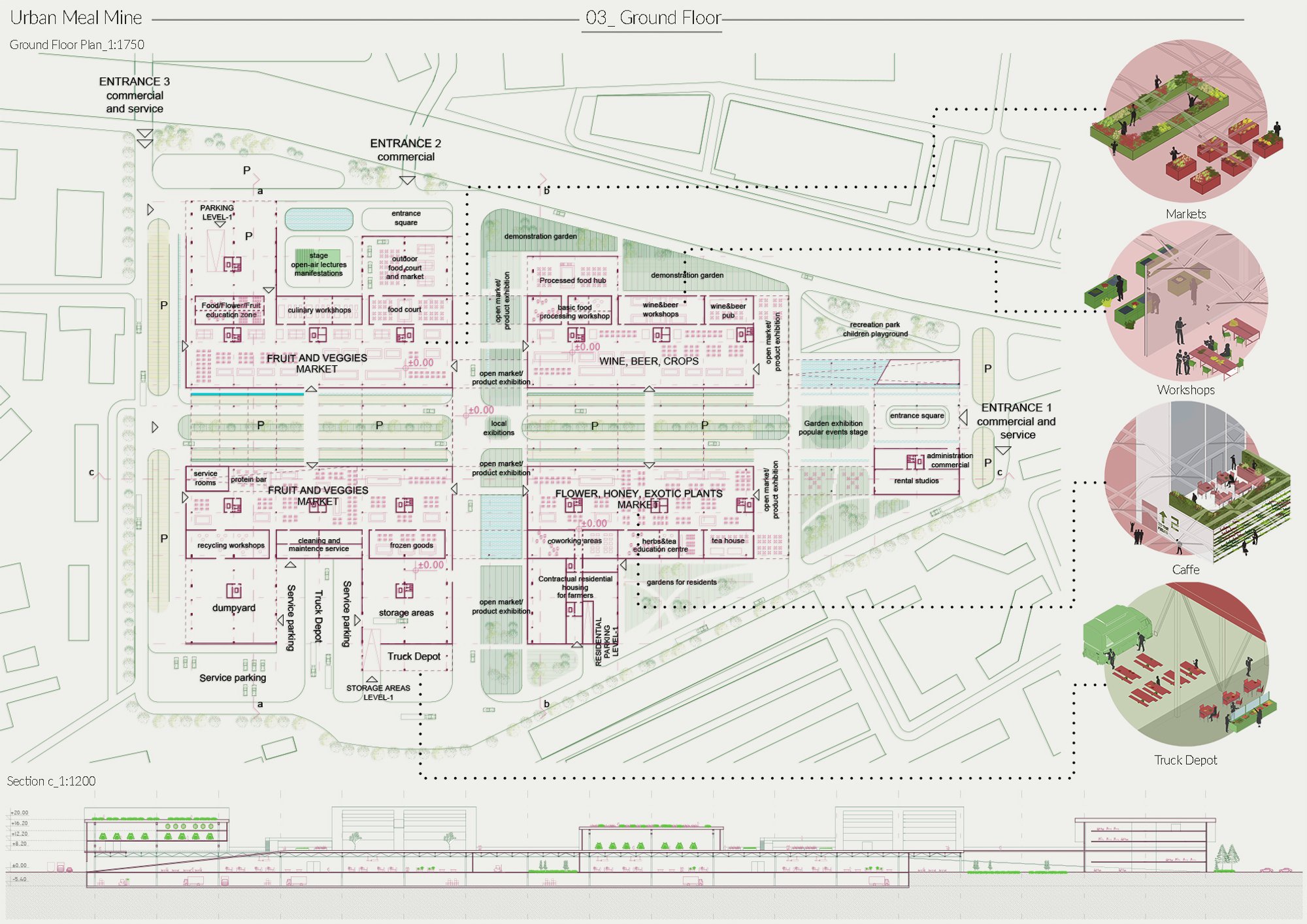
Task: Click the Entrance 2 commercial arrow marker
Action: tap(407, 180)
